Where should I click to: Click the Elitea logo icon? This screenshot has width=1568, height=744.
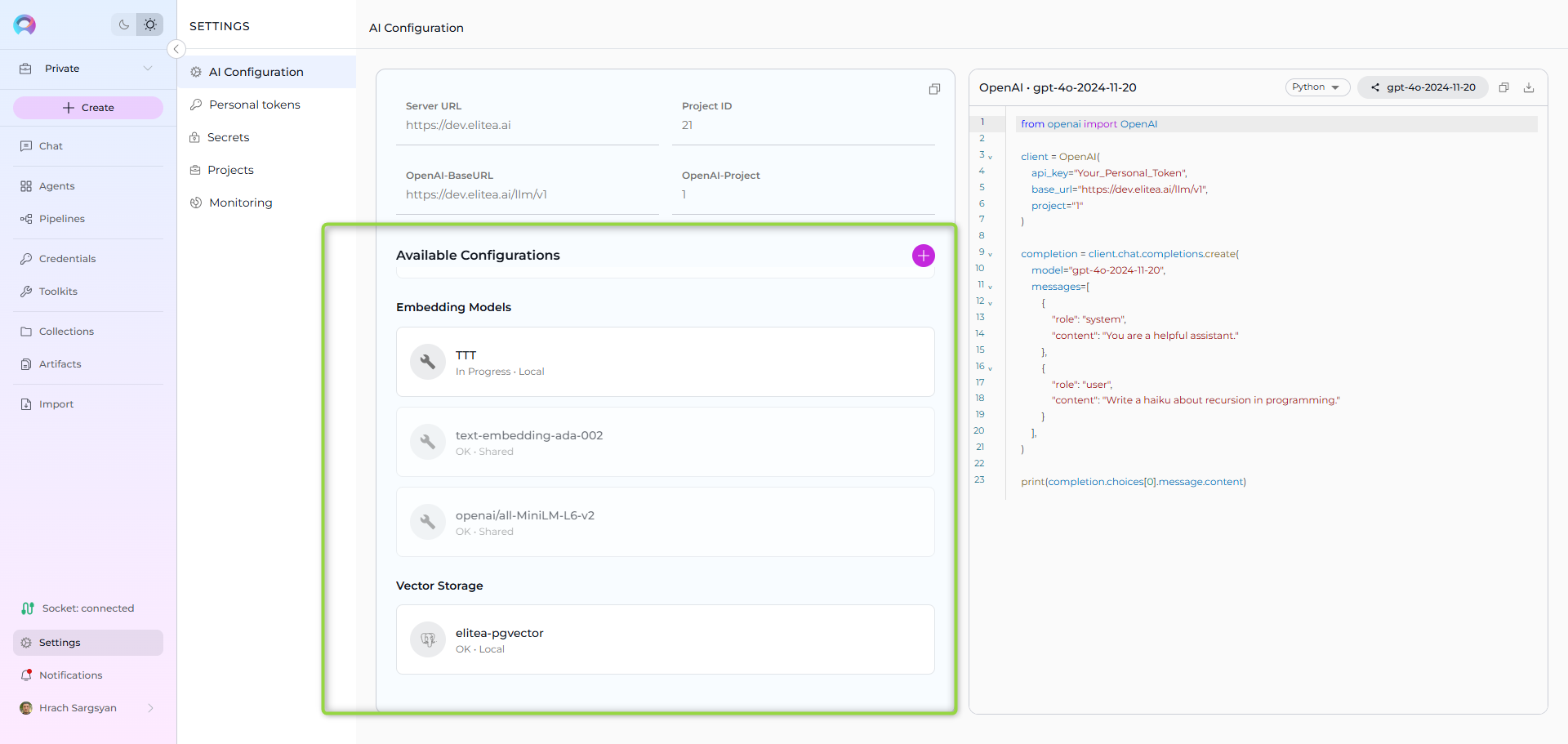(x=24, y=25)
